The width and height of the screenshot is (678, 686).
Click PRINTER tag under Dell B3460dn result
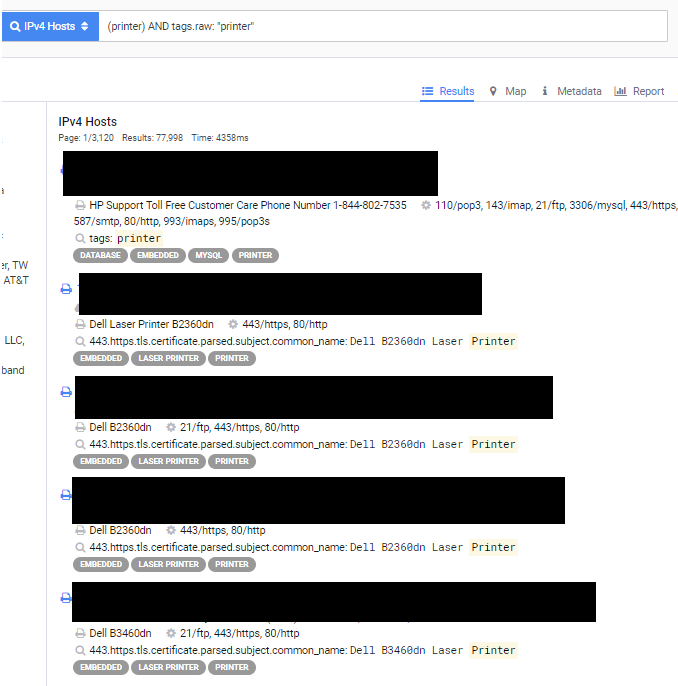[232, 667]
